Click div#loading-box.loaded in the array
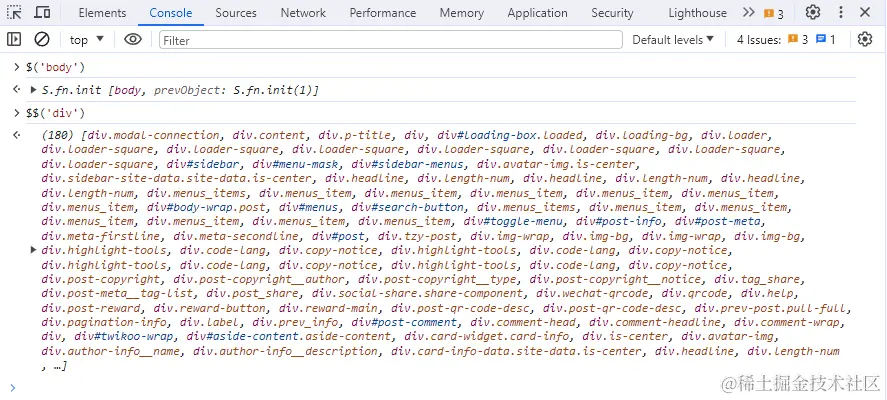 tap(510, 135)
